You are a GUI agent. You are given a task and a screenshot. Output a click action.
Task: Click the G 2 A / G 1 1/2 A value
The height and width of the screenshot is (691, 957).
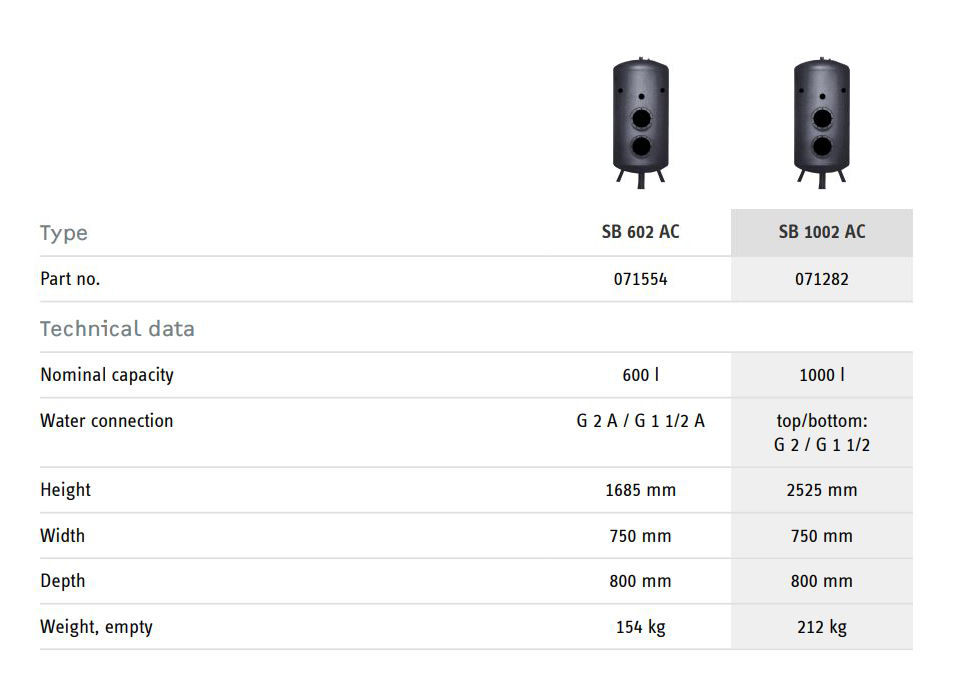tap(640, 421)
